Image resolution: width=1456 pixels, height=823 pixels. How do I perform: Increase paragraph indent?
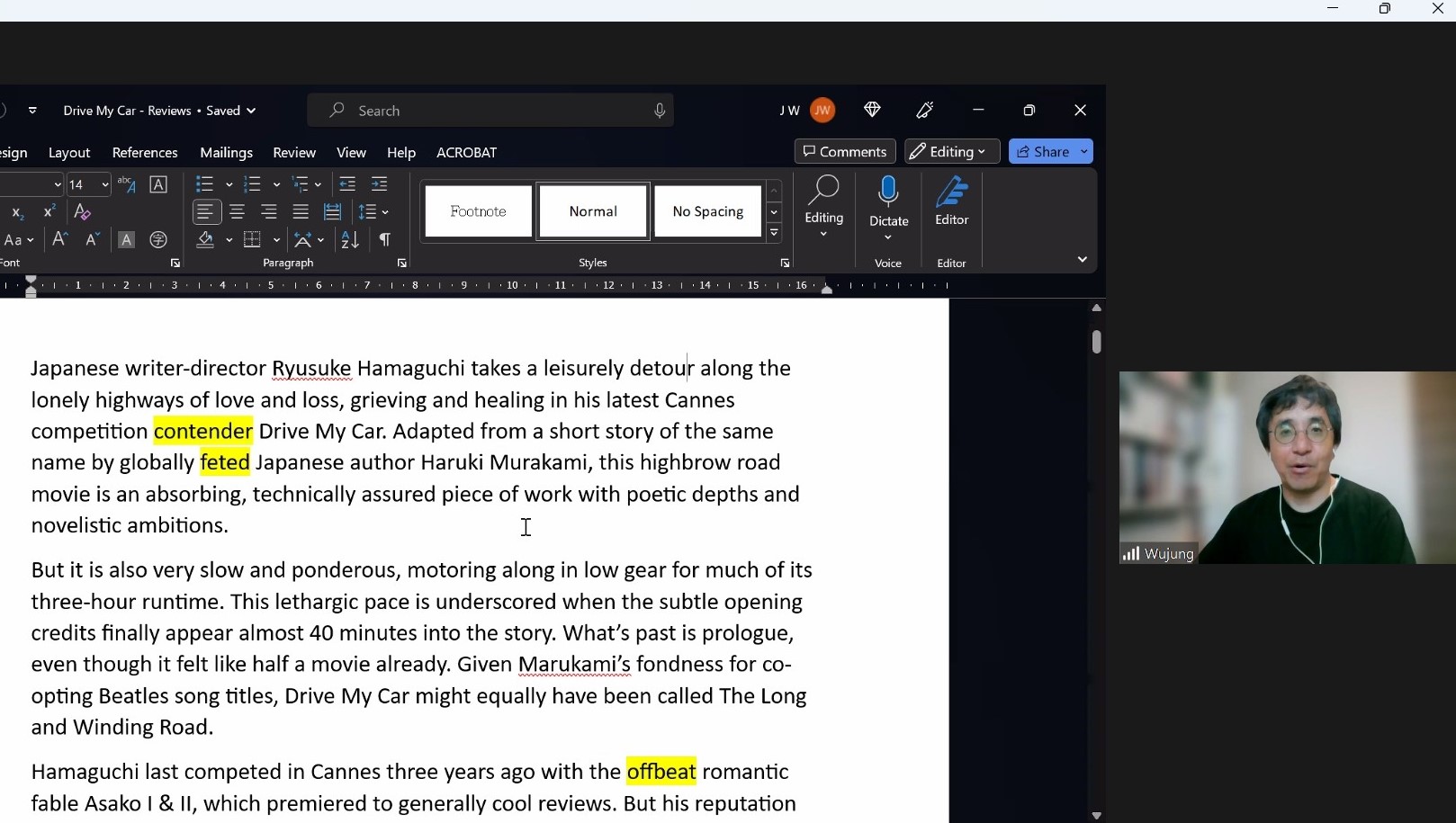pyautogui.click(x=380, y=184)
